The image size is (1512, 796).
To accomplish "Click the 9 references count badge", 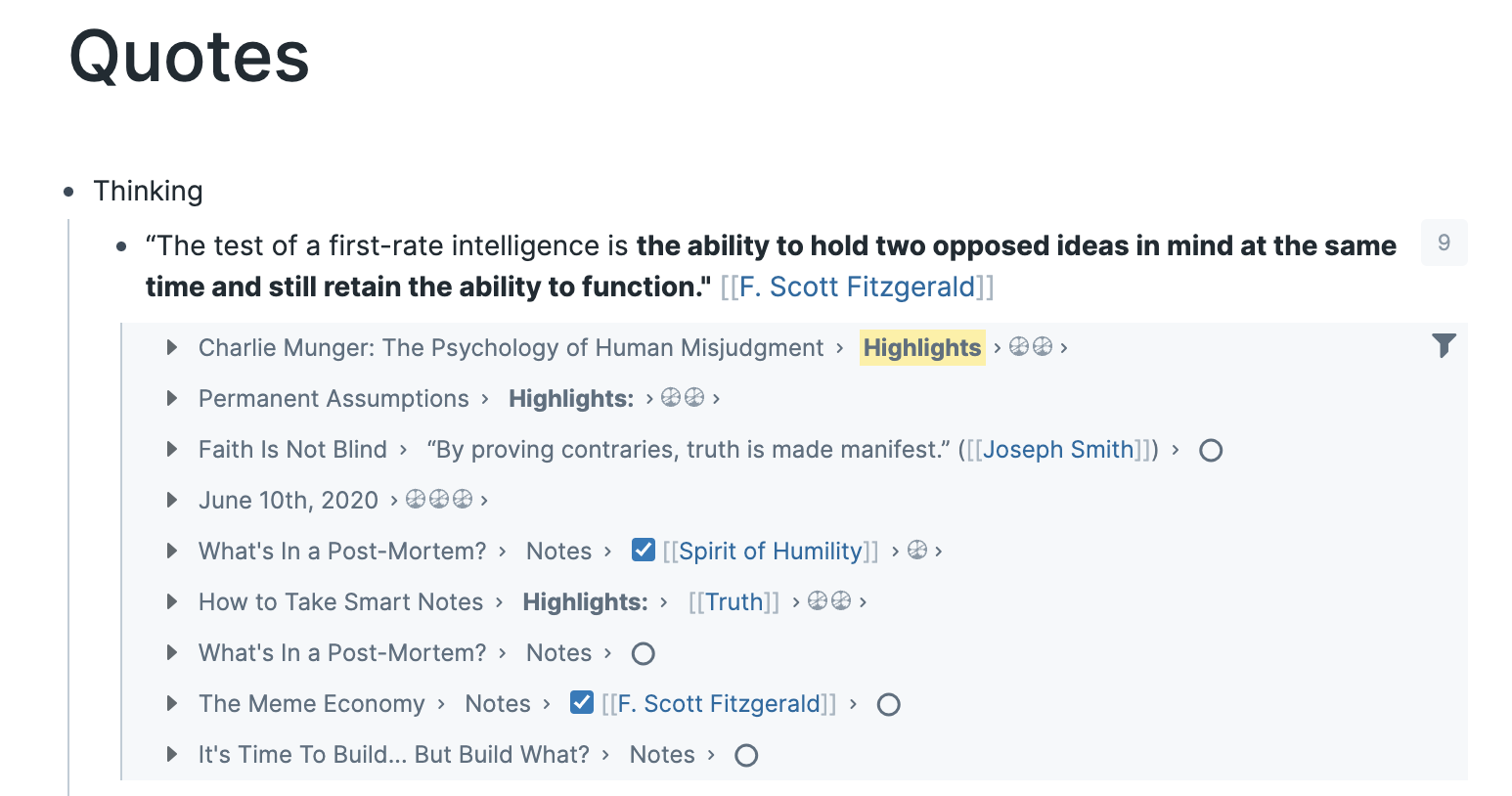I will point(1444,243).
